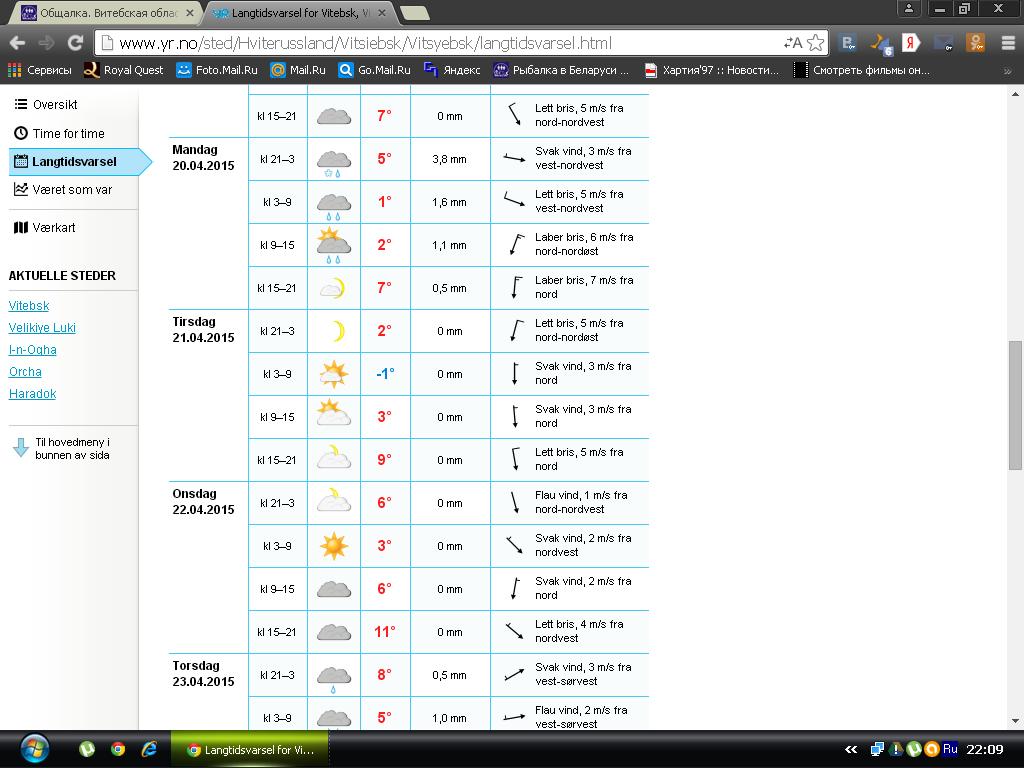Expand the bookmarks bar overflow chevron
This screenshot has height=768, width=1024.
point(1008,71)
